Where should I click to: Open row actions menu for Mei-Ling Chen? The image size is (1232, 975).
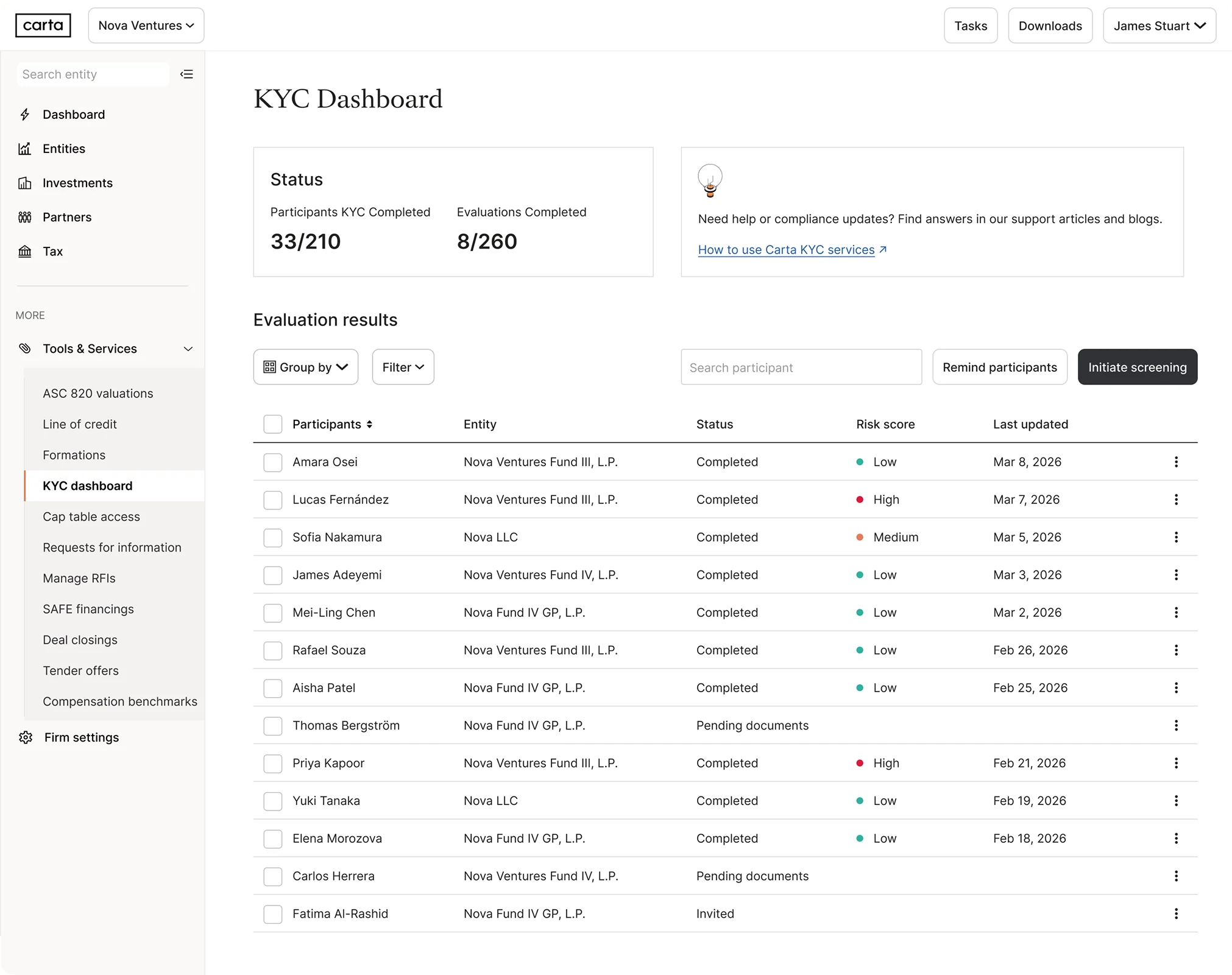(1176, 612)
